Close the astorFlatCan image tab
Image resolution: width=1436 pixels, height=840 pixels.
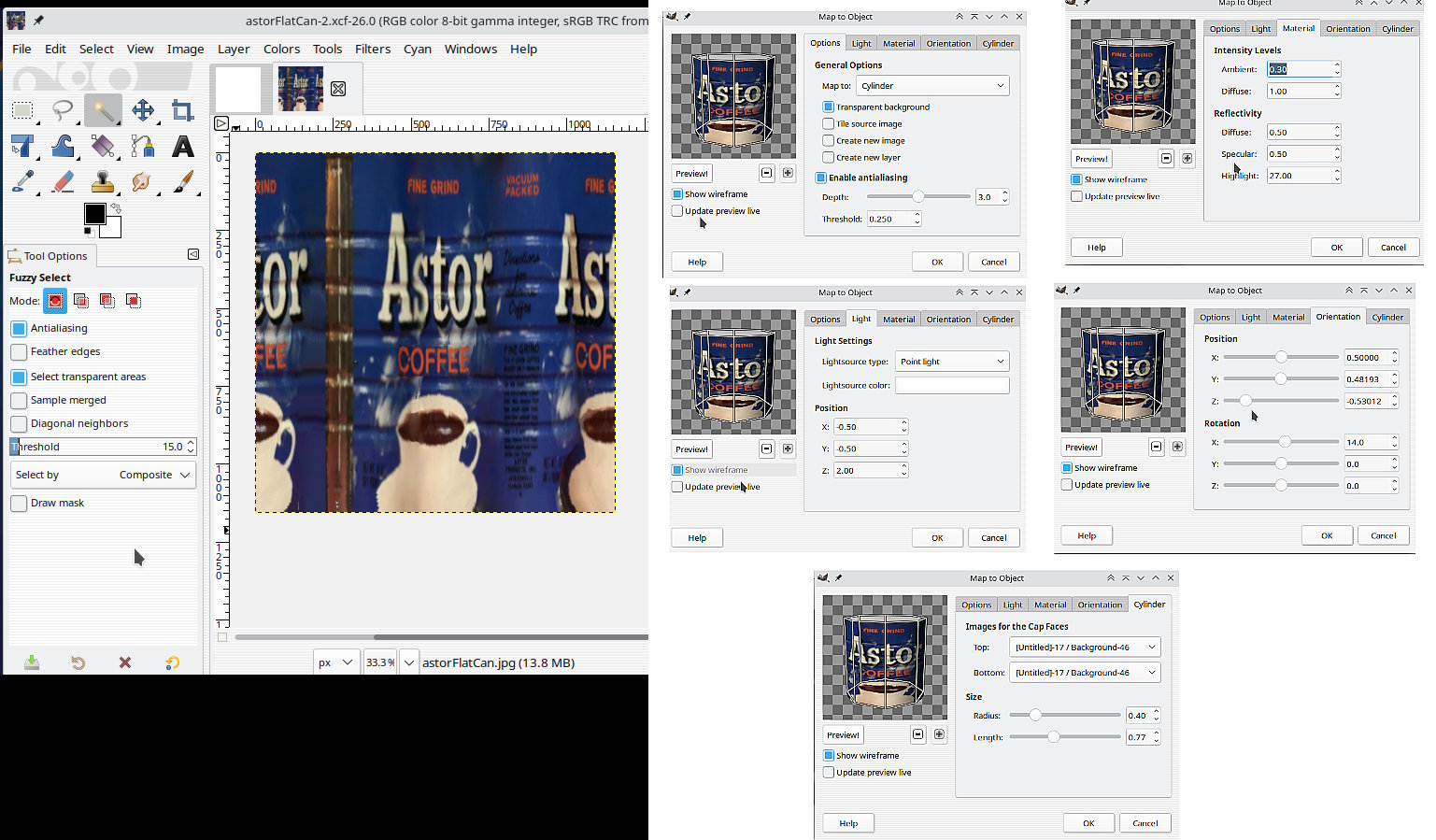coord(338,89)
